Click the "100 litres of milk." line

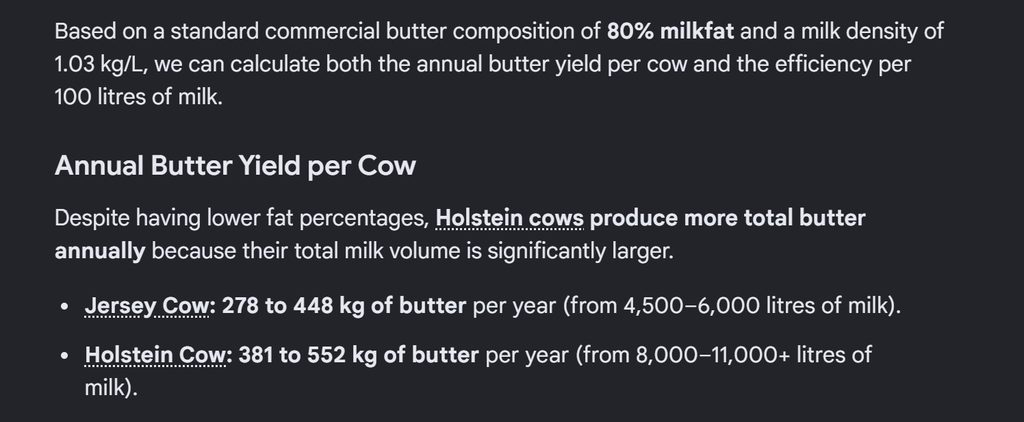pyautogui.click(x=138, y=98)
